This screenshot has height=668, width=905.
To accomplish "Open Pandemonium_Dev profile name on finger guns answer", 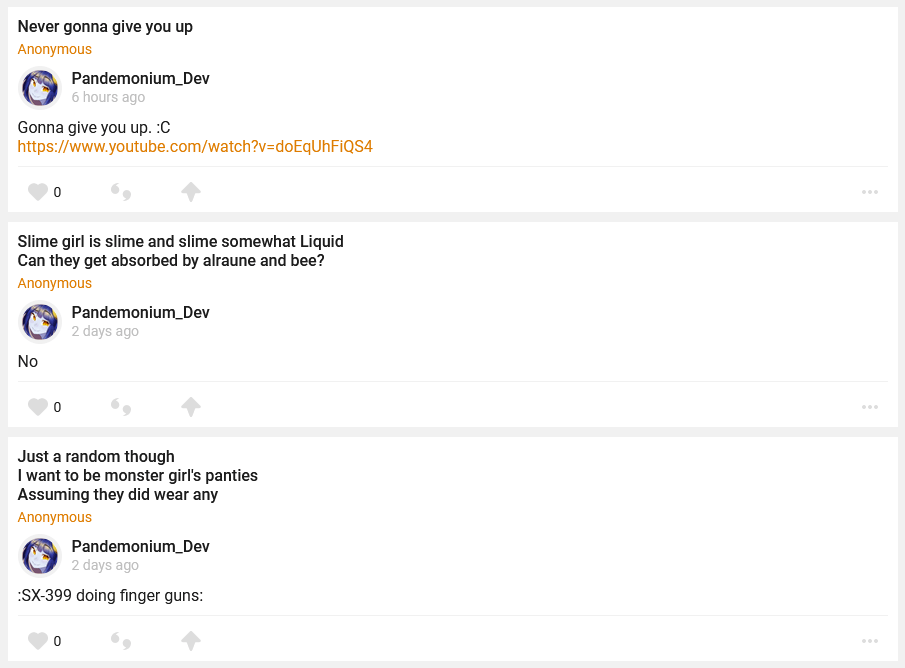I will (x=140, y=546).
